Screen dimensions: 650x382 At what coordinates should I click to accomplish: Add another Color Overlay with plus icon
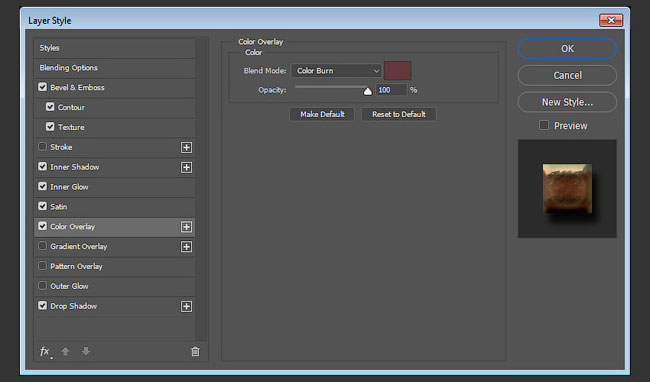[187, 227]
